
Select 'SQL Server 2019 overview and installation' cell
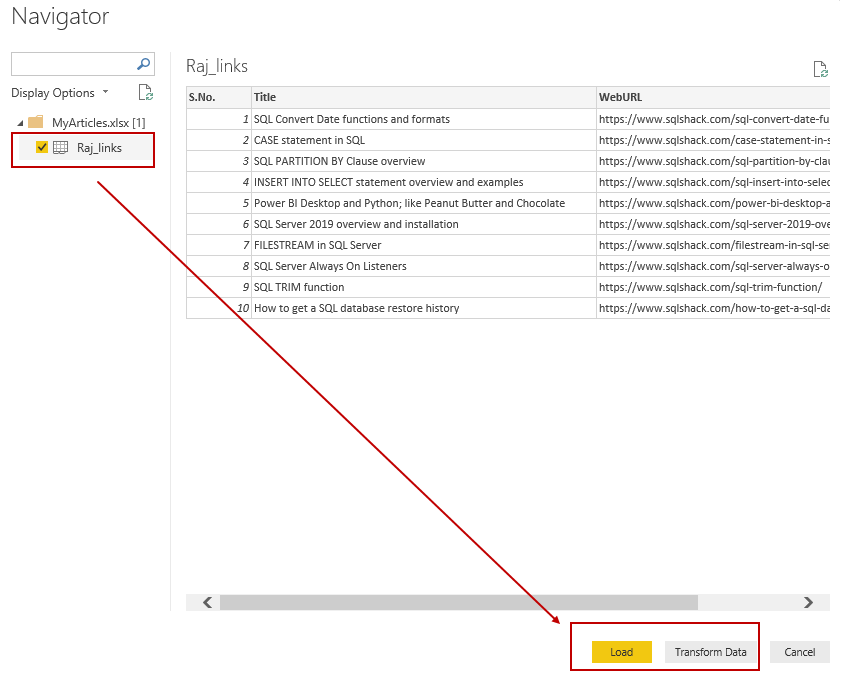(x=424, y=224)
